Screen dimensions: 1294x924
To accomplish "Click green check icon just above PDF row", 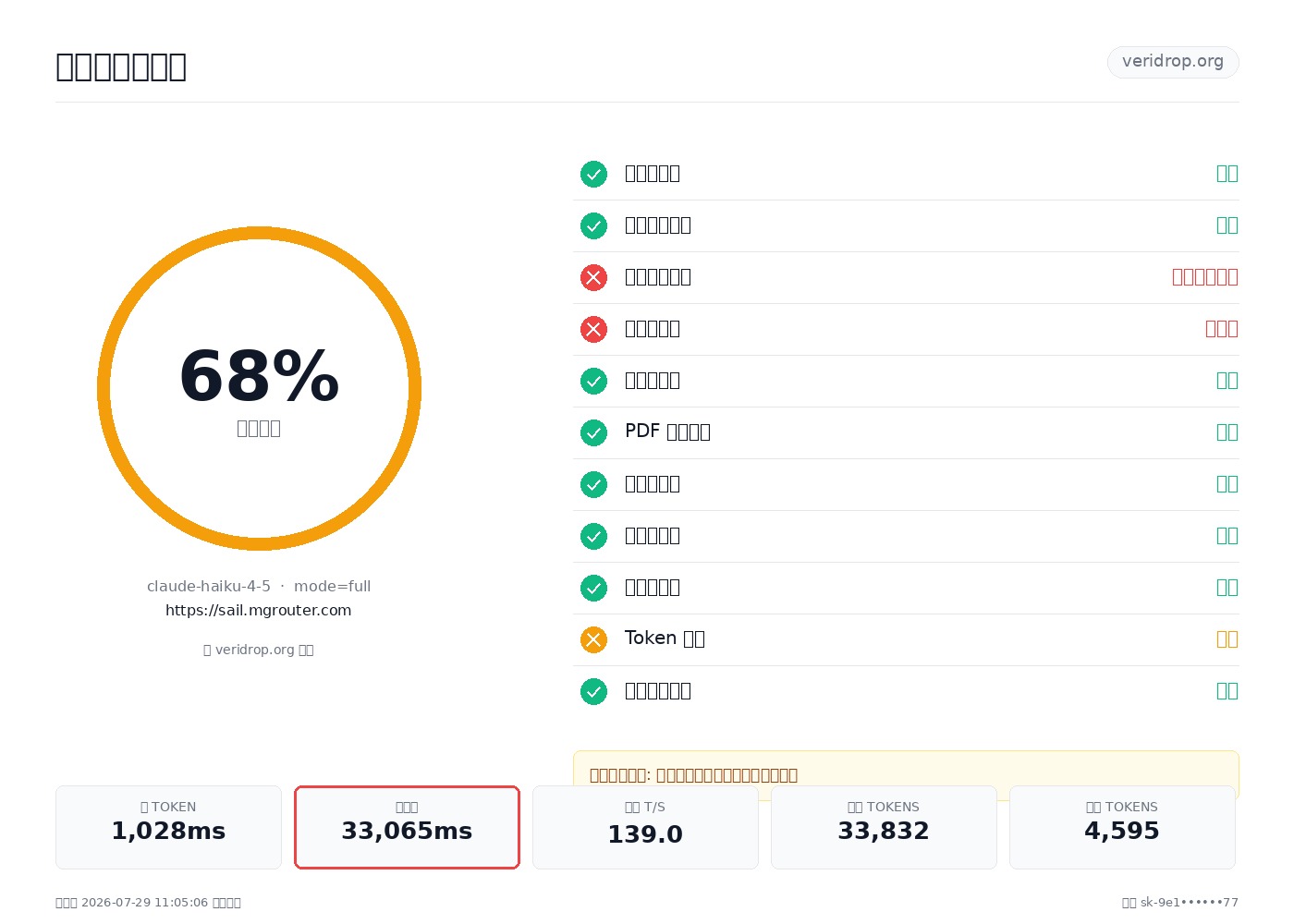I will click(x=593, y=381).
